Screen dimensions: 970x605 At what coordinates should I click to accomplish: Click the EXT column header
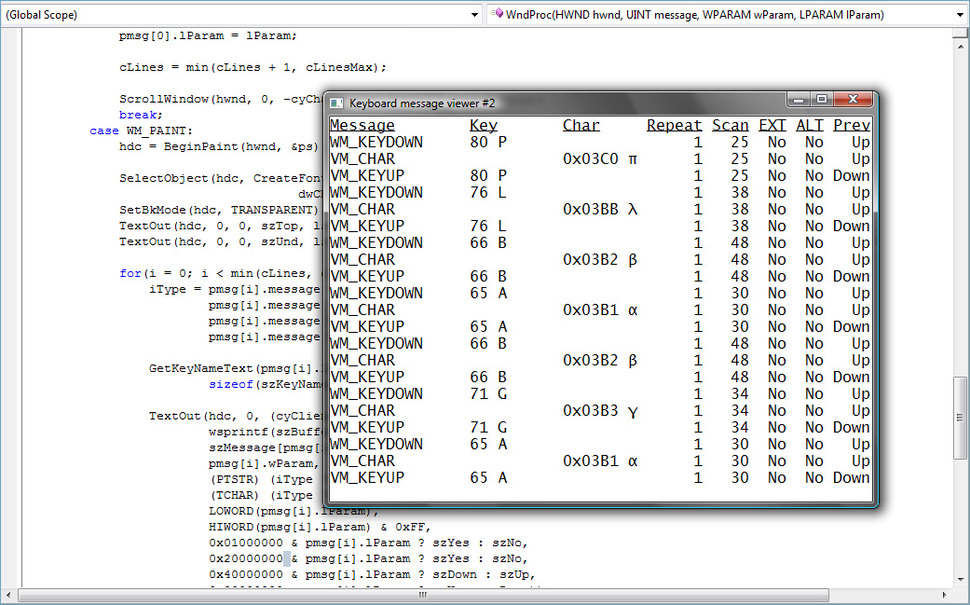click(772, 125)
